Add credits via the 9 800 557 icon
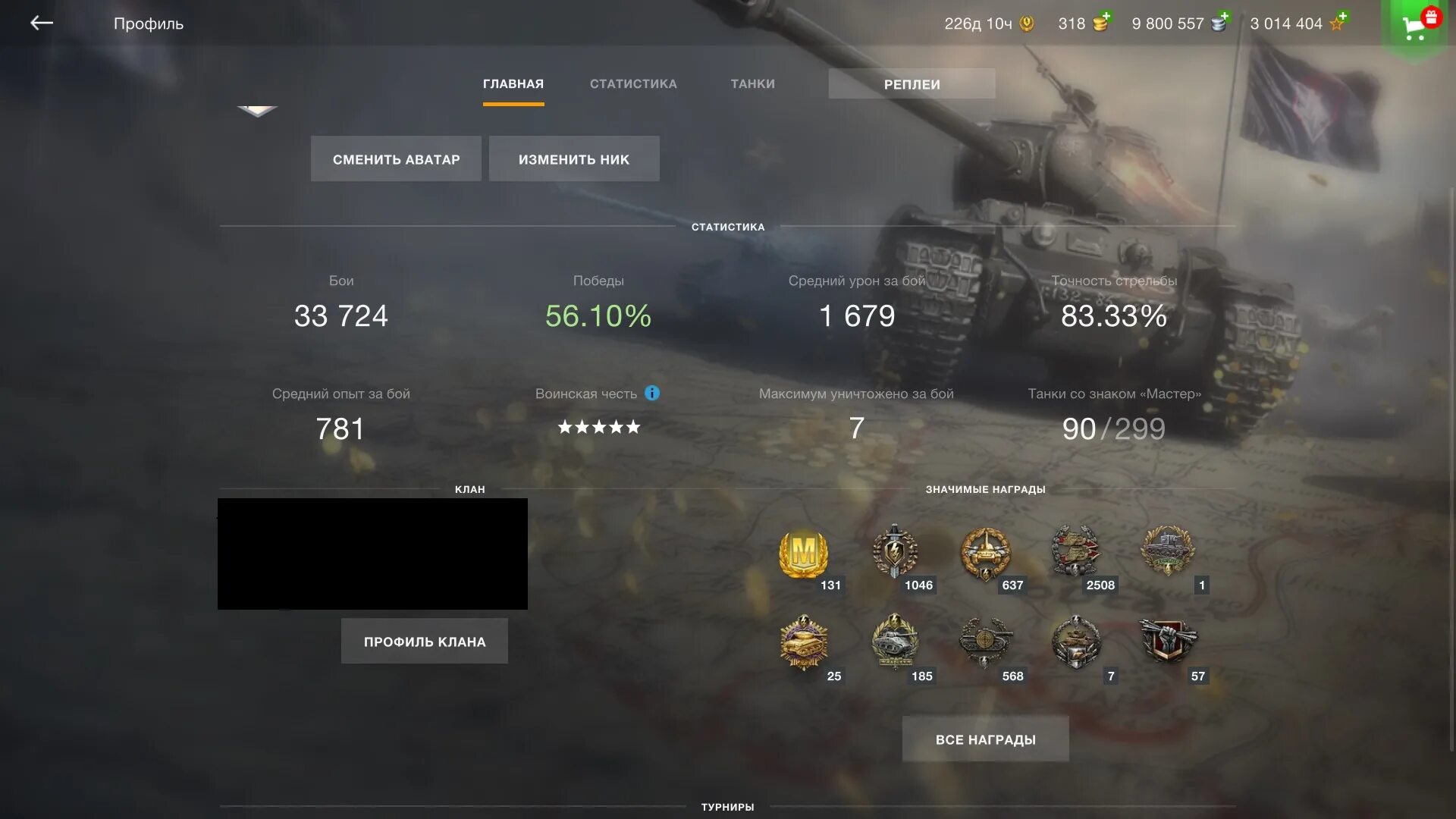The height and width of the screenshot is (819, 1456). tap(1219, 22)
